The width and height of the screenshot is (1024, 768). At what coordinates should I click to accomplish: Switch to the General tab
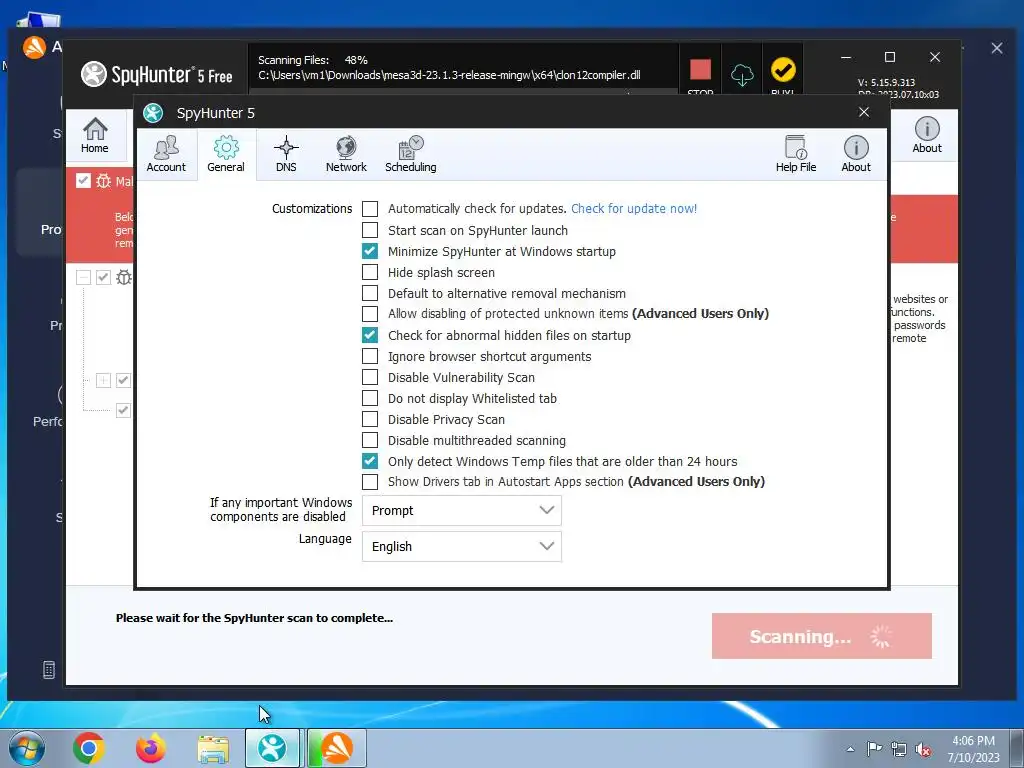[226, 154]
